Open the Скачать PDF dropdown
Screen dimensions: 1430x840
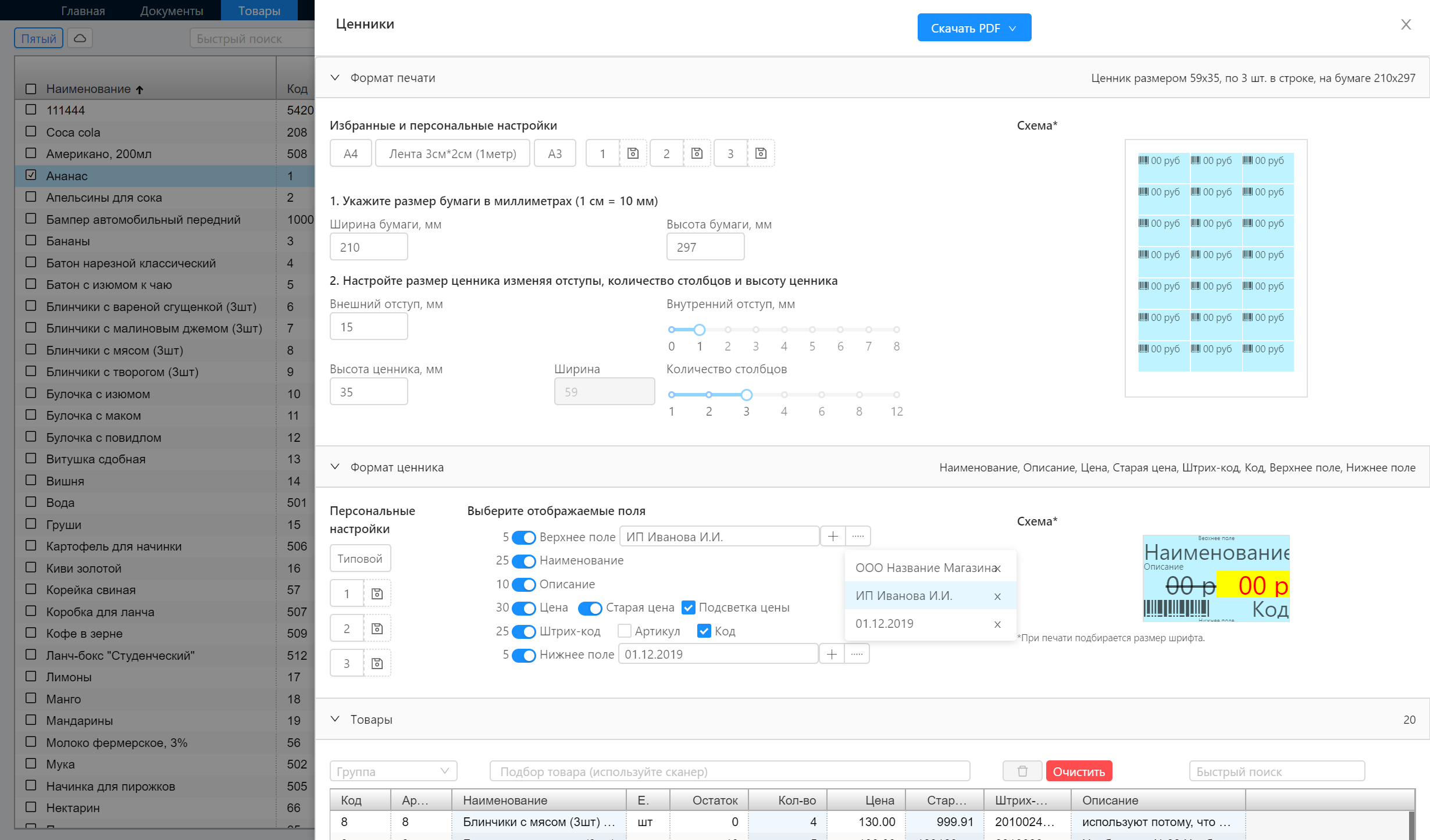pyautogui.click(x=974, y=28)
